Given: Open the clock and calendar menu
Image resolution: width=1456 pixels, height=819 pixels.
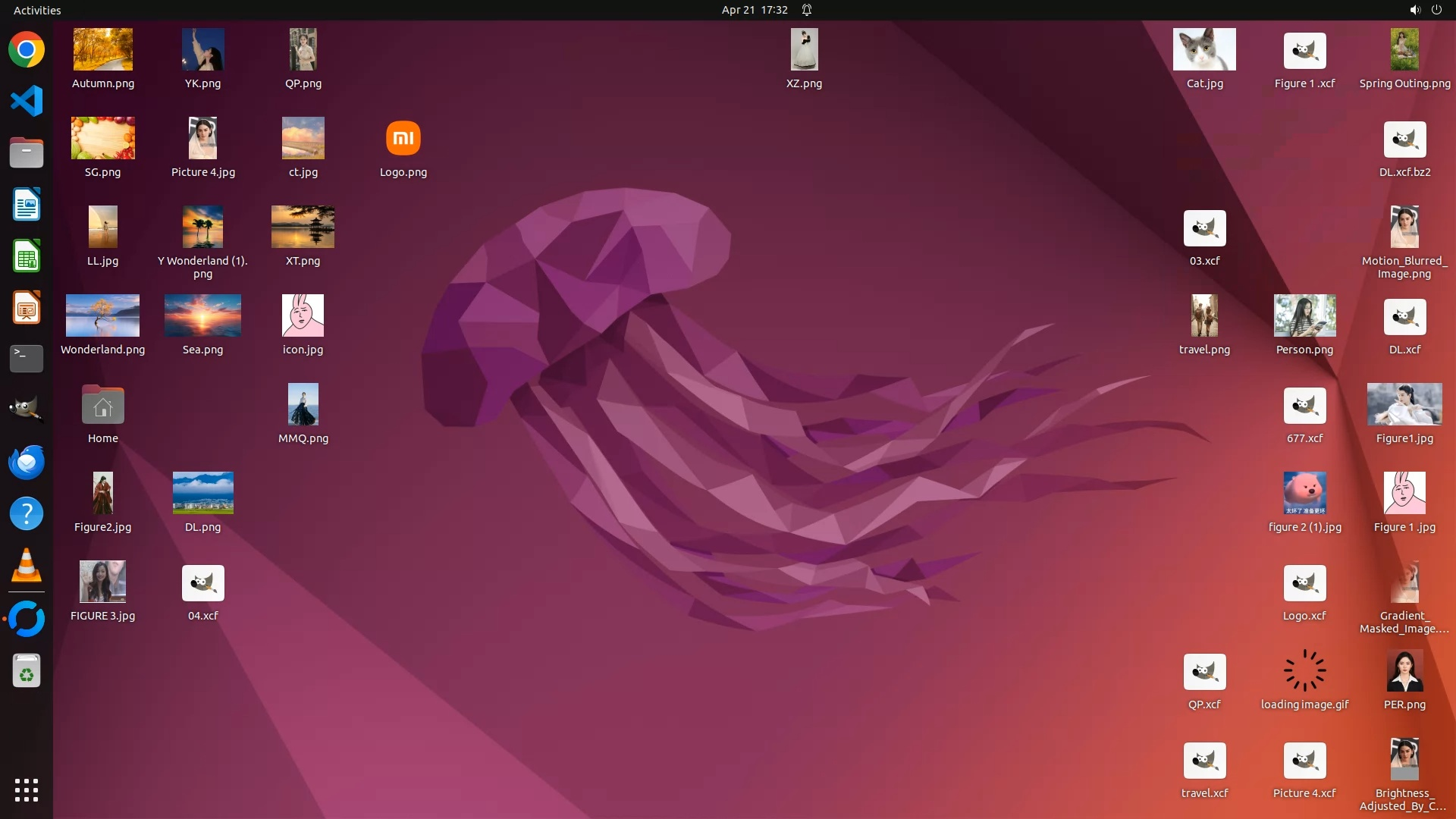Looking at the screenshot, I should [x=754, y=10].
